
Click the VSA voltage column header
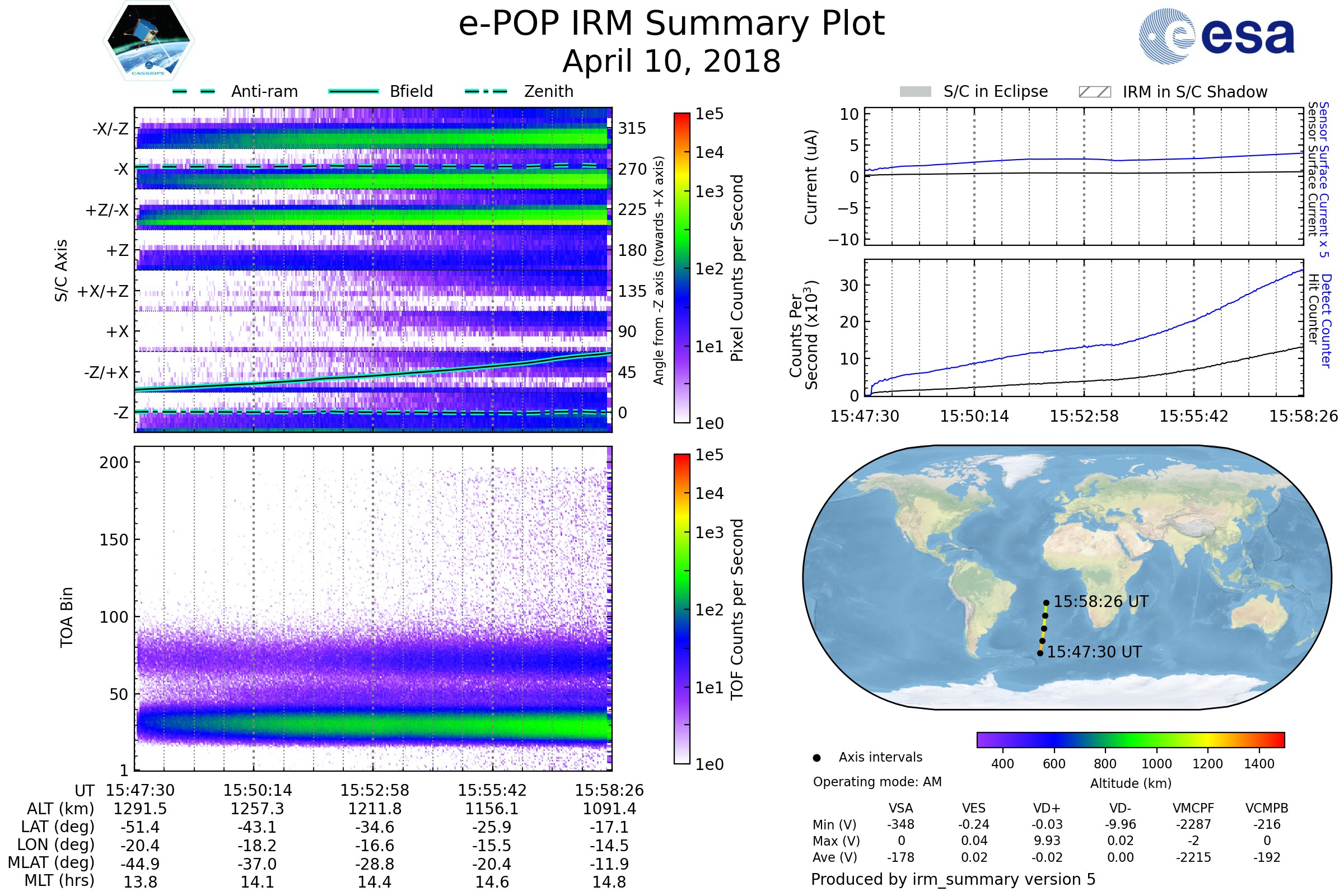(x=900, y=808)
